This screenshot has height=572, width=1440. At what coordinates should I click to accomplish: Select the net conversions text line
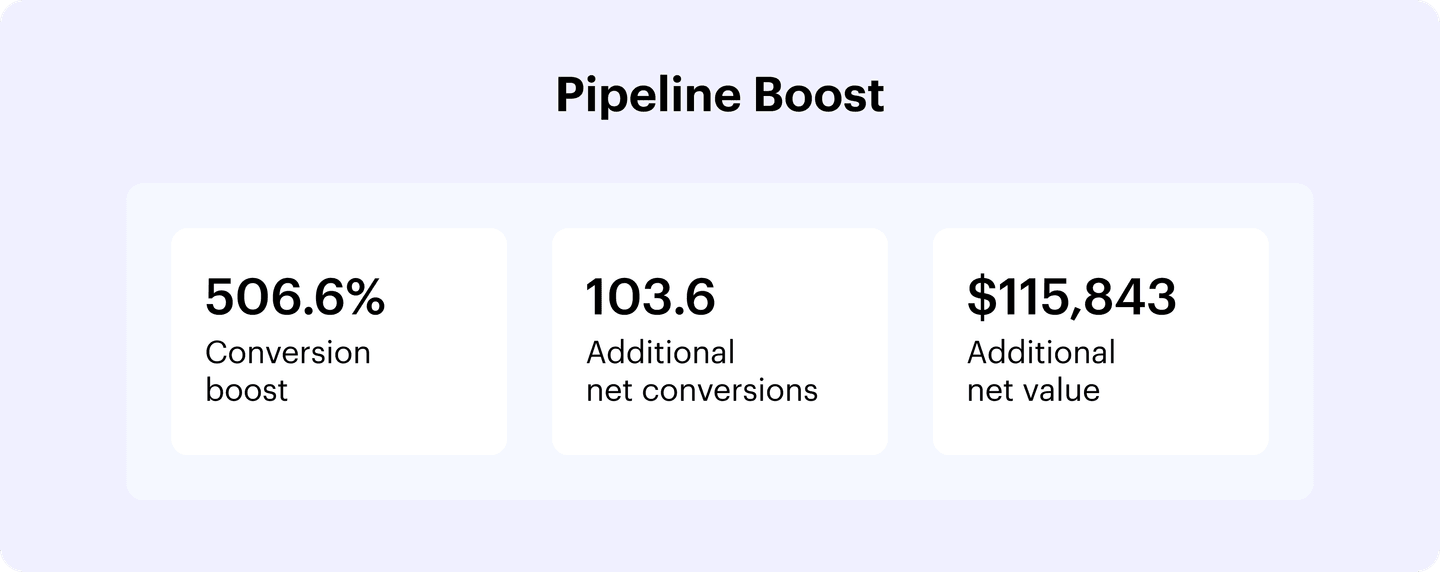(701, 389)
